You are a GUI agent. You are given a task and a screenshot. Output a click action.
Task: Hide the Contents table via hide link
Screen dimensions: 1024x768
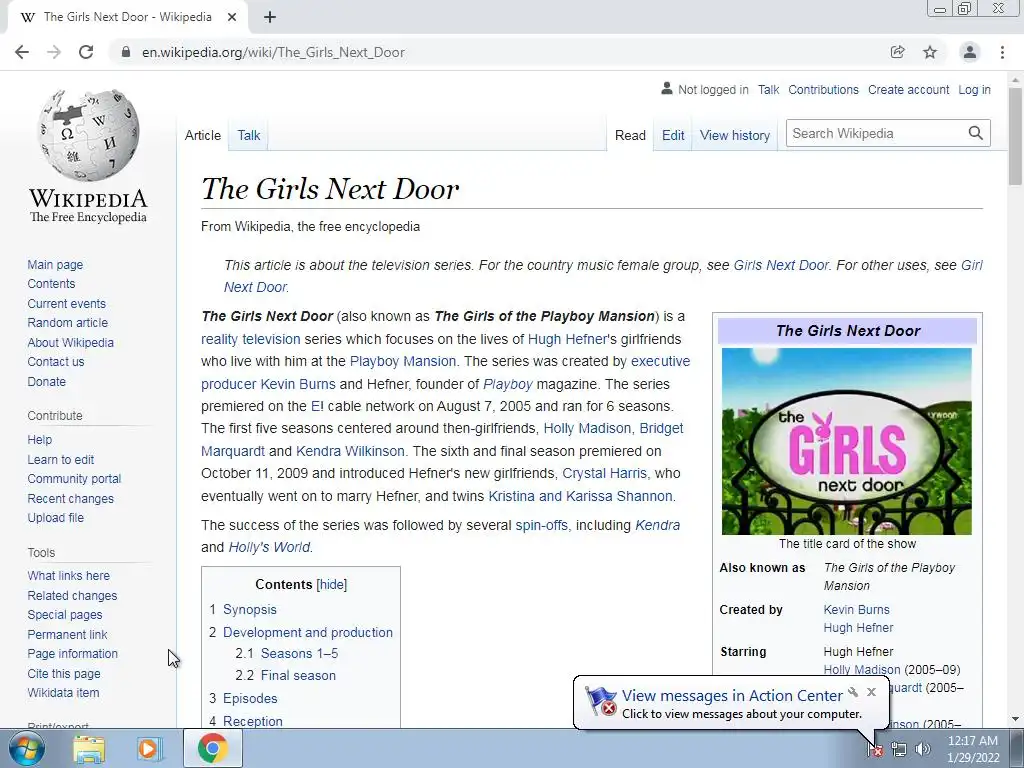click(332, 584)
